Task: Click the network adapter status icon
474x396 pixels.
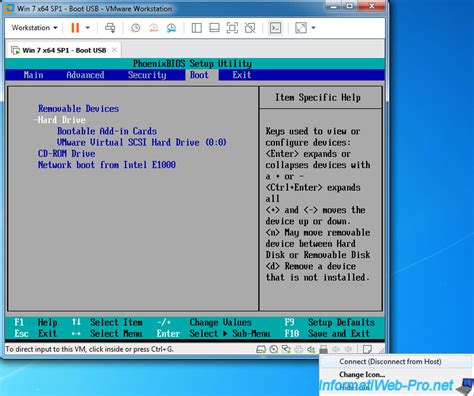Action: coord(286,349)
